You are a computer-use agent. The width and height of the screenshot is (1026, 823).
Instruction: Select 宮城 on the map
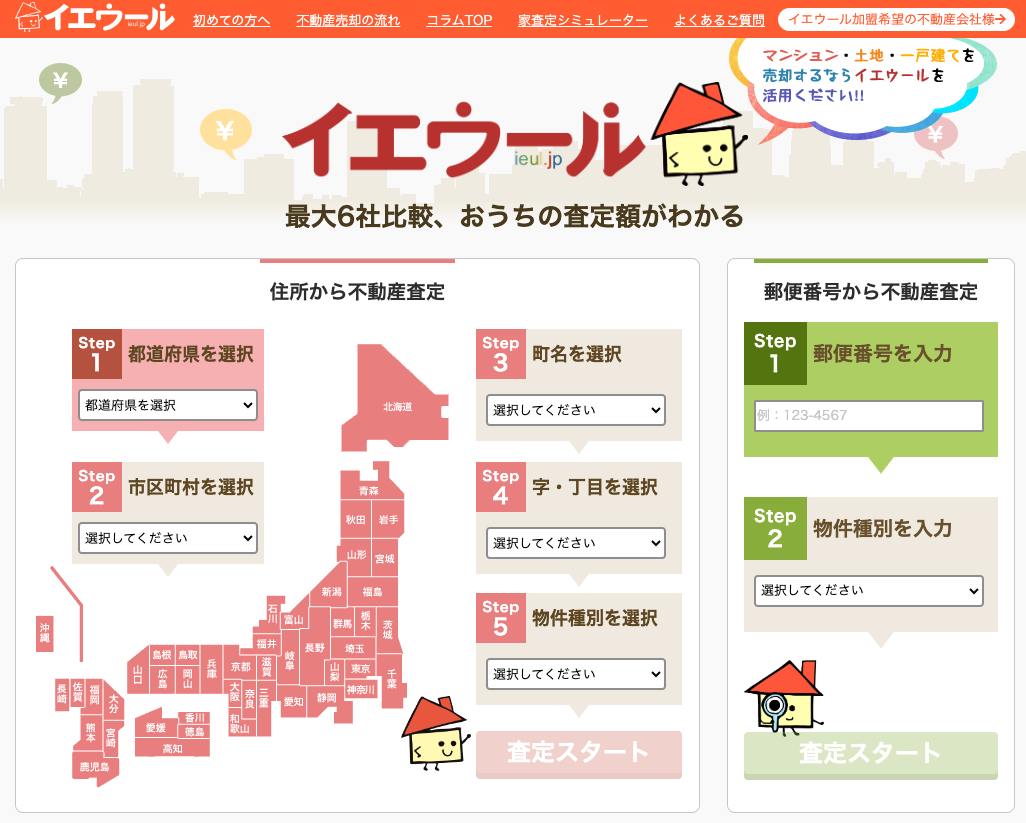pyautogui.click(x=385, y=559)
